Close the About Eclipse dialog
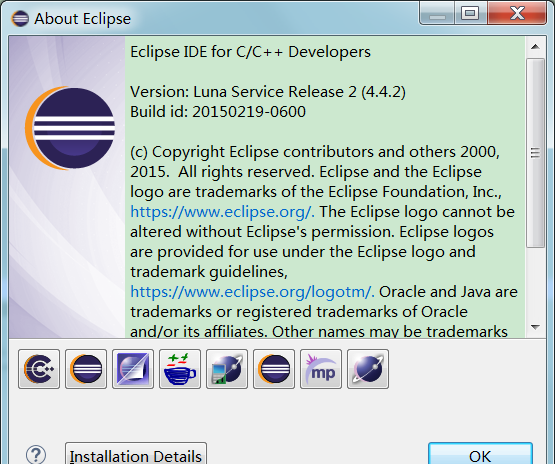555x464 pixels. (x=517, y=13)
